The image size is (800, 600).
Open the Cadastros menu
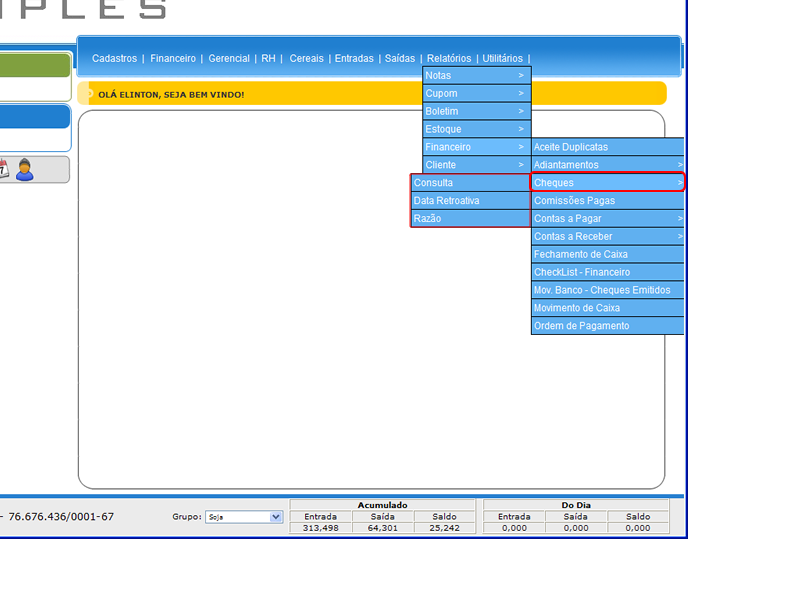point(114,58)
